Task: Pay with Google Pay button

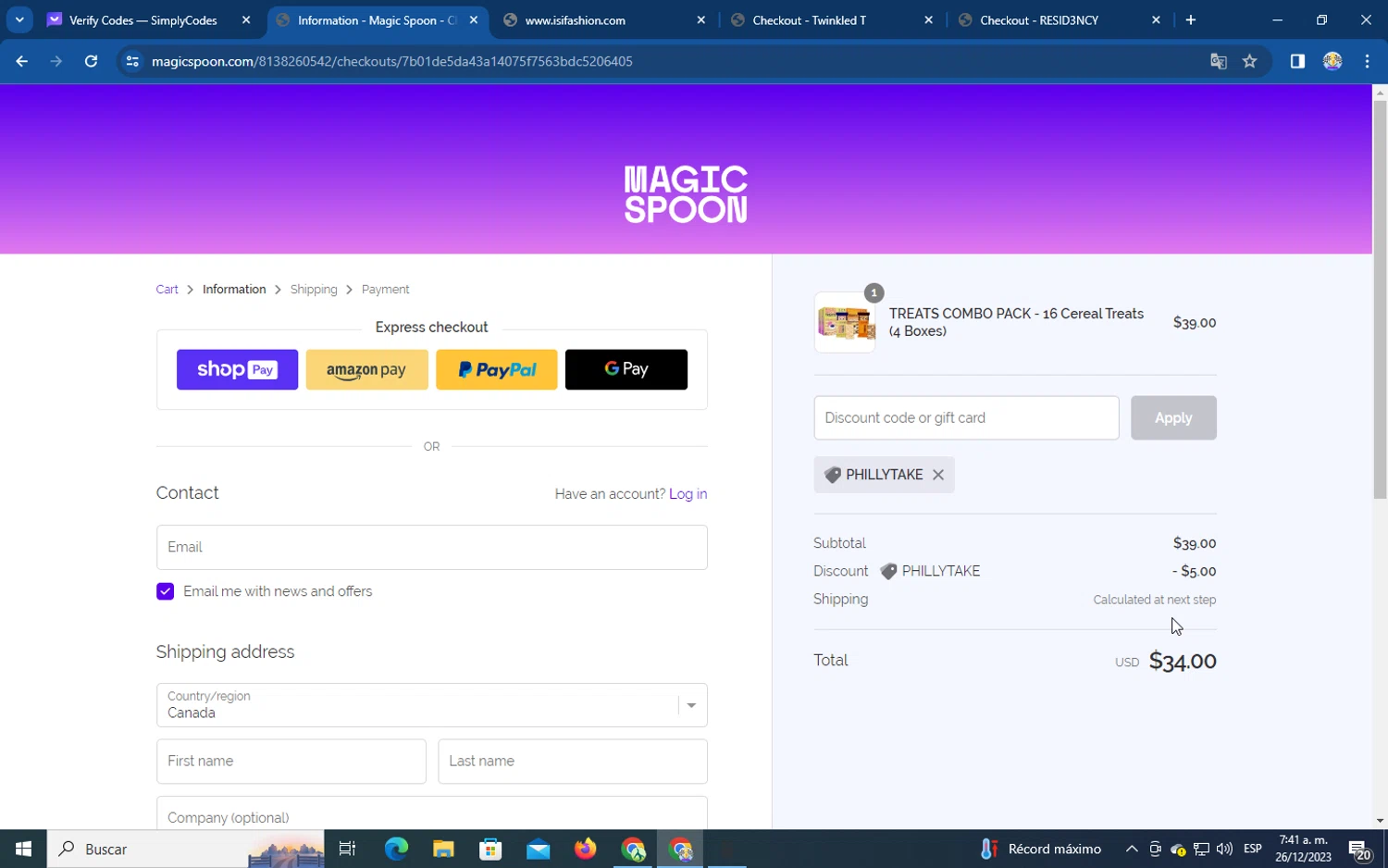Action: (626, 369)
